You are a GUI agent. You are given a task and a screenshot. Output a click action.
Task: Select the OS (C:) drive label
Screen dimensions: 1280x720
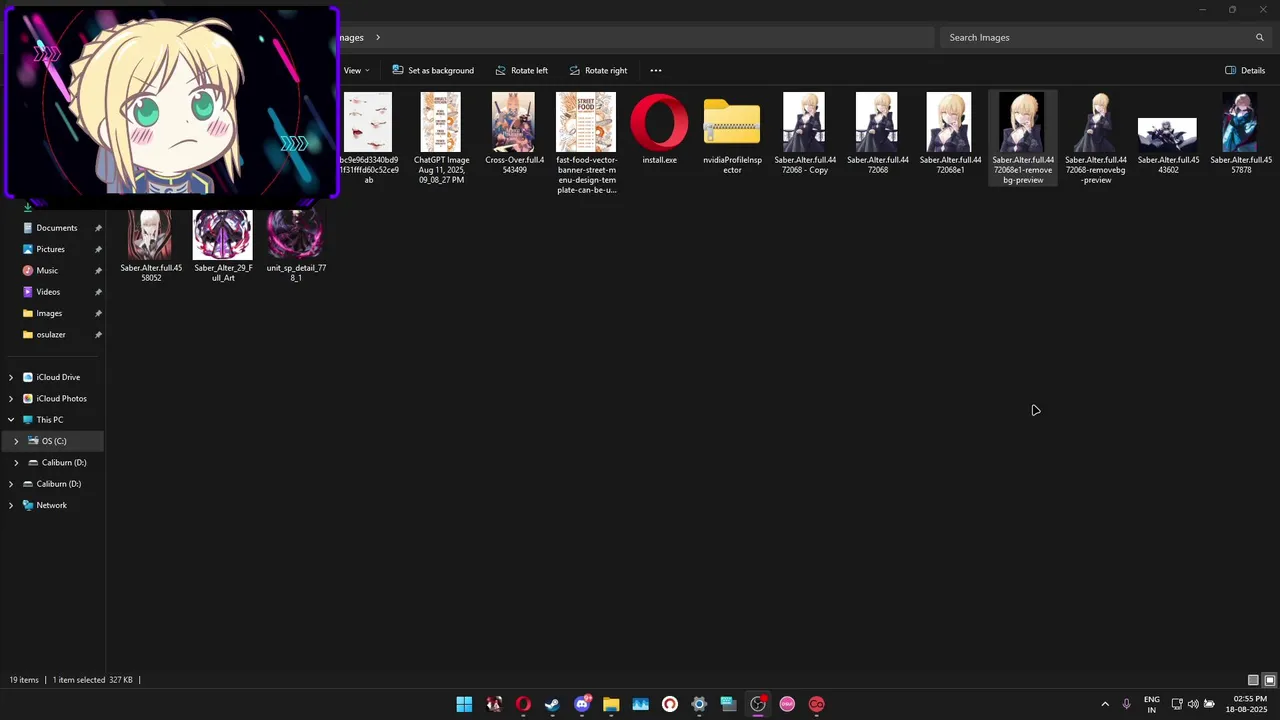click(x=54, y=441)
